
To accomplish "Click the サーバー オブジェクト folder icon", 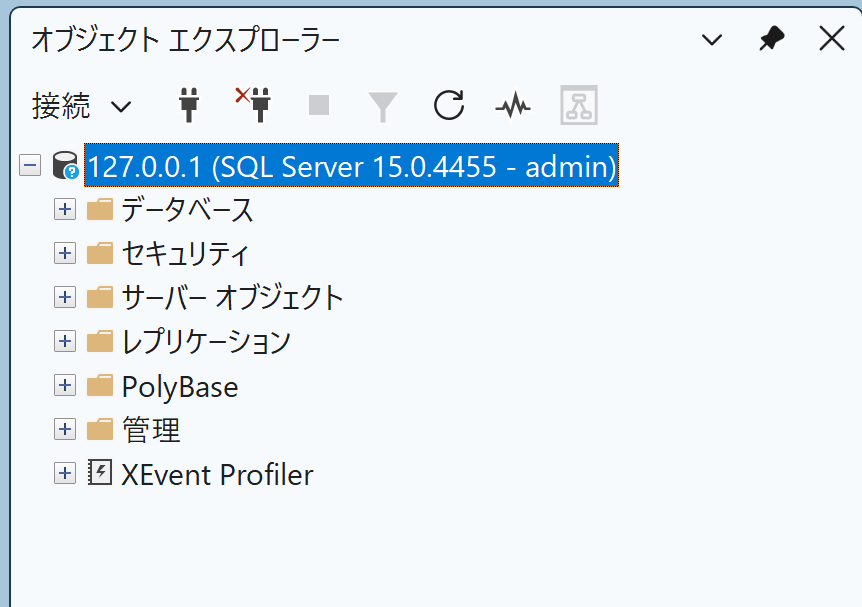I will pyautogui.click(x=100, y=297).
